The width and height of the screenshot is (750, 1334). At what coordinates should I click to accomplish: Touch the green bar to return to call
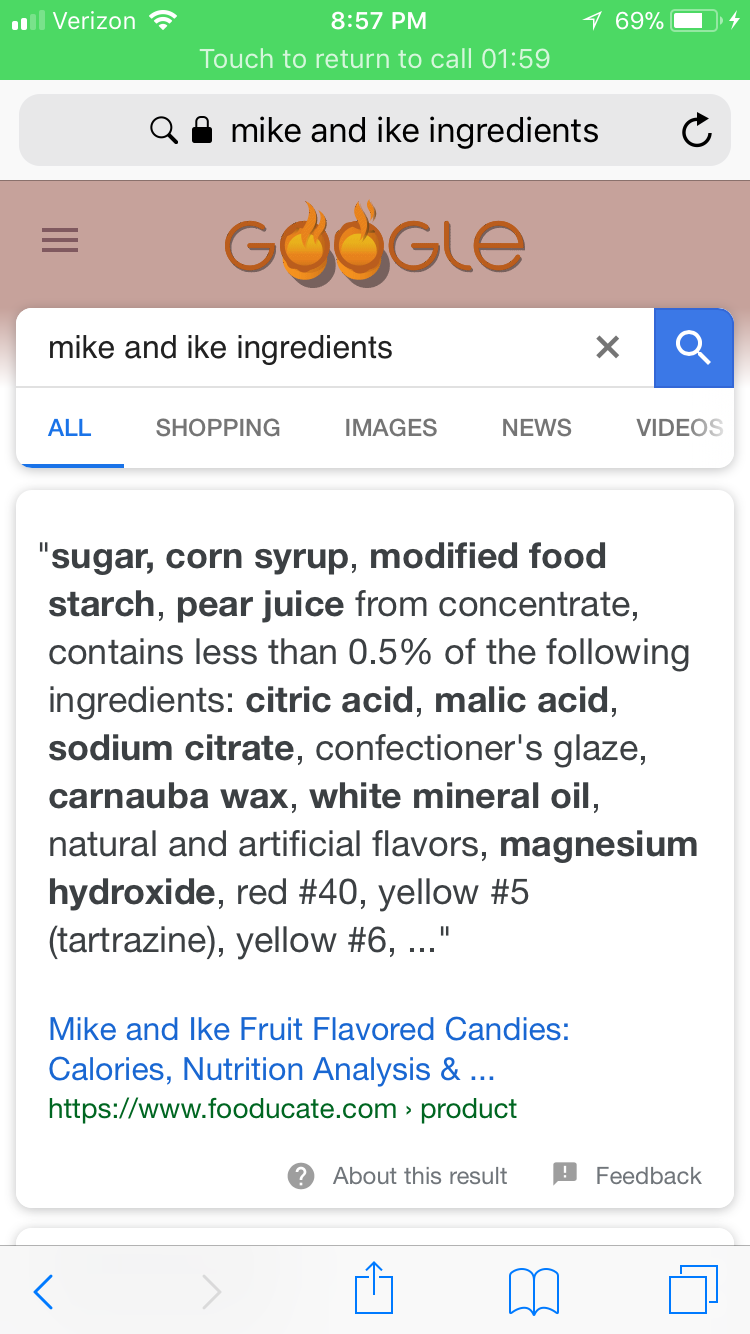pyautogui.click(x=375, y=58)
